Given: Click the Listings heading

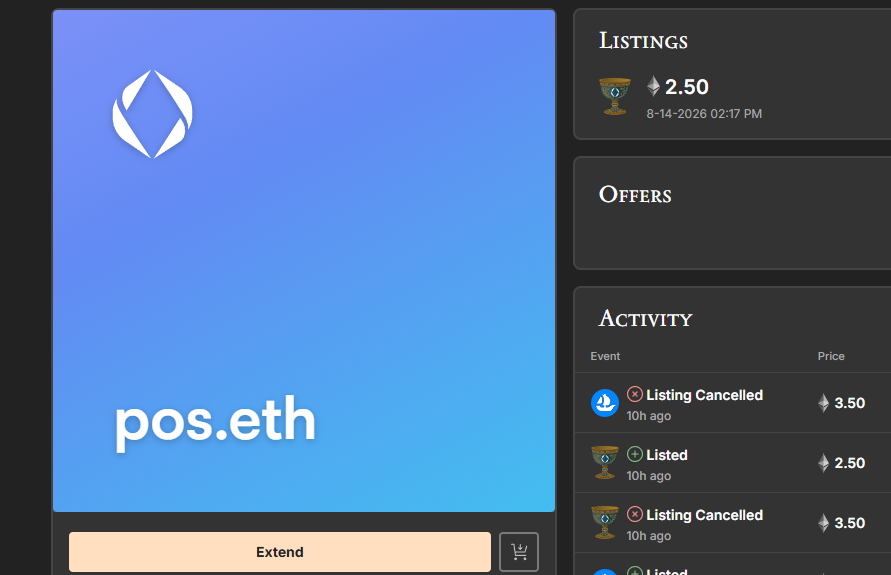Looking at the screenshot, I should pos(643,40).
